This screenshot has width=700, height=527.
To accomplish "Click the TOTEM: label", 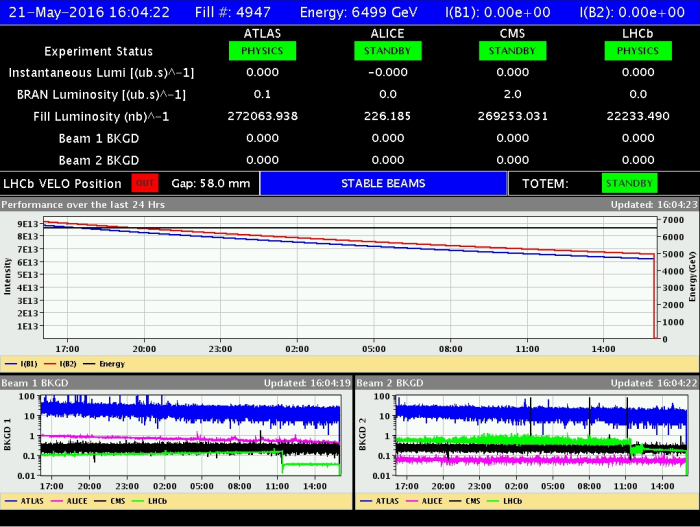I will [x=546, y=184].
